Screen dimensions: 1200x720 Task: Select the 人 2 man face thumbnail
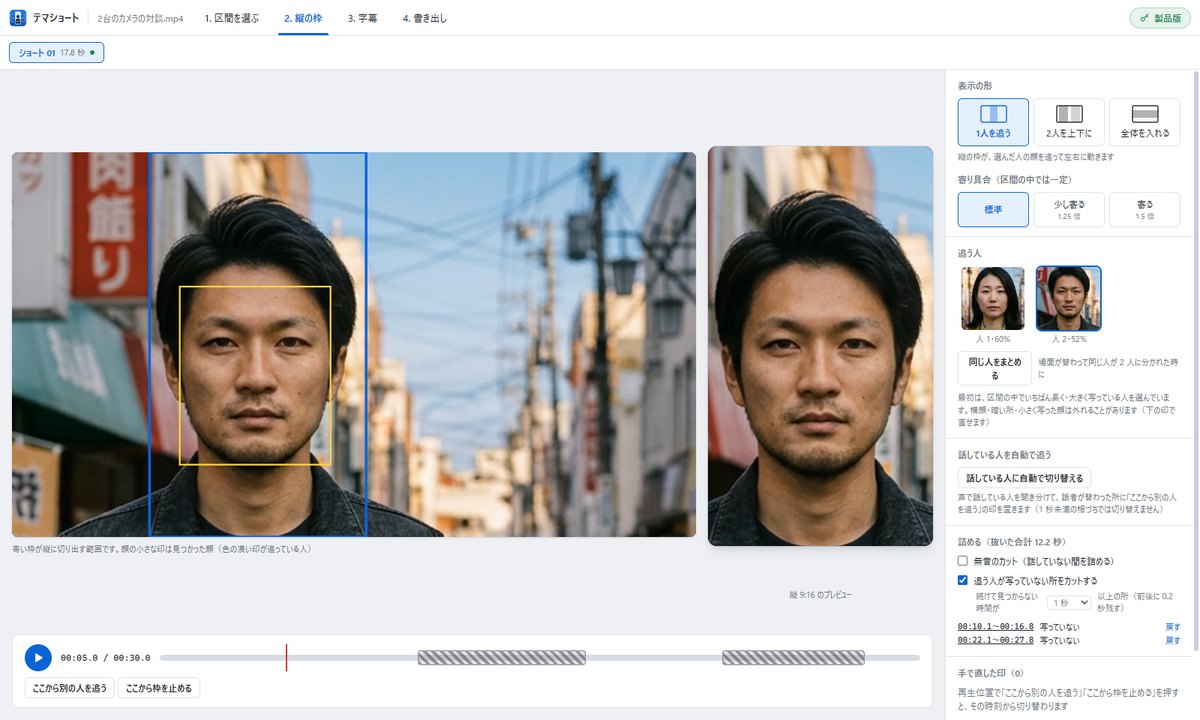1069,298
